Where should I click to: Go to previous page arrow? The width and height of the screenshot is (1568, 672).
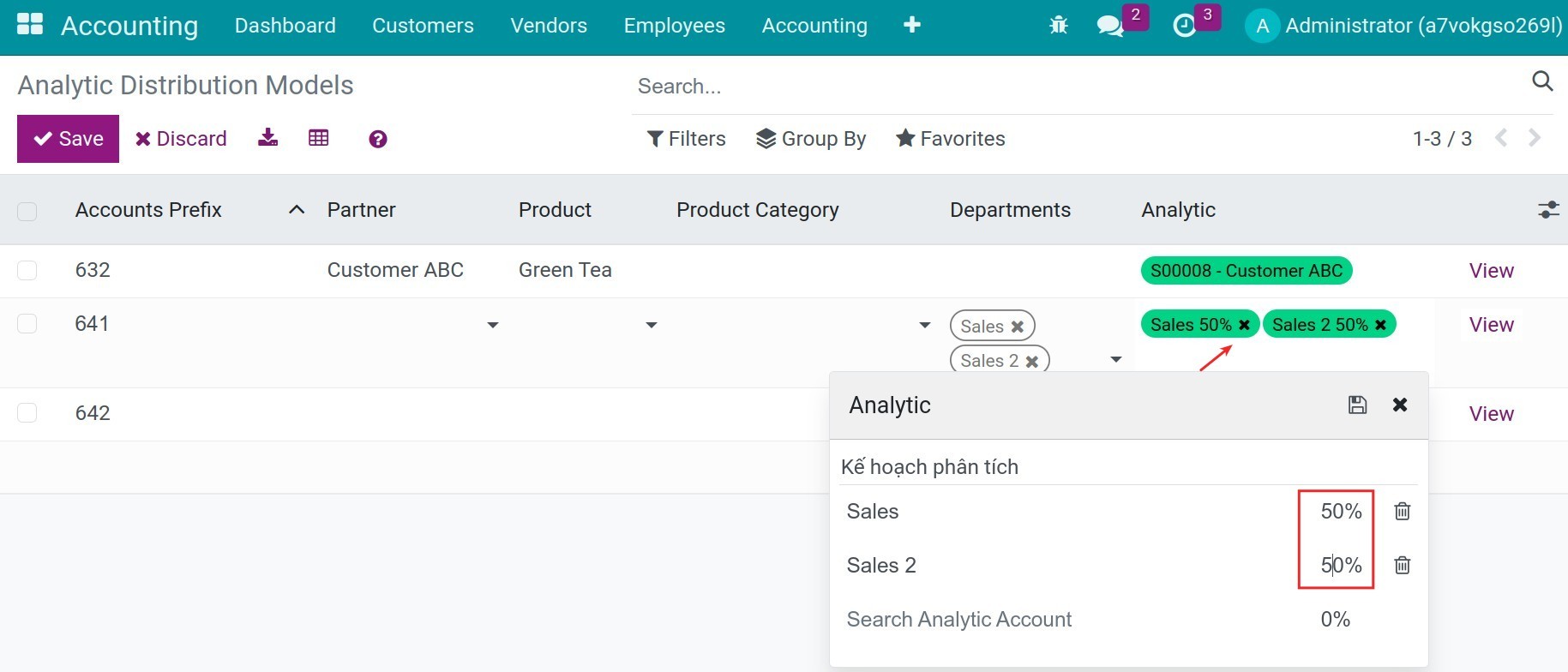tap(1501, 138)
